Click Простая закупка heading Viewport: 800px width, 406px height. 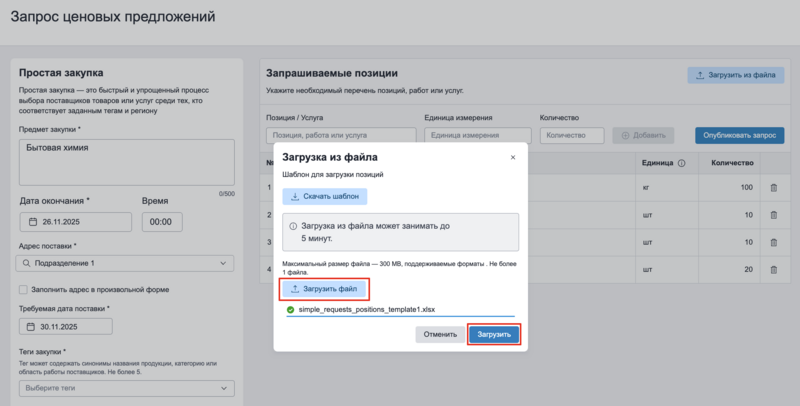(x=61, y=73)
